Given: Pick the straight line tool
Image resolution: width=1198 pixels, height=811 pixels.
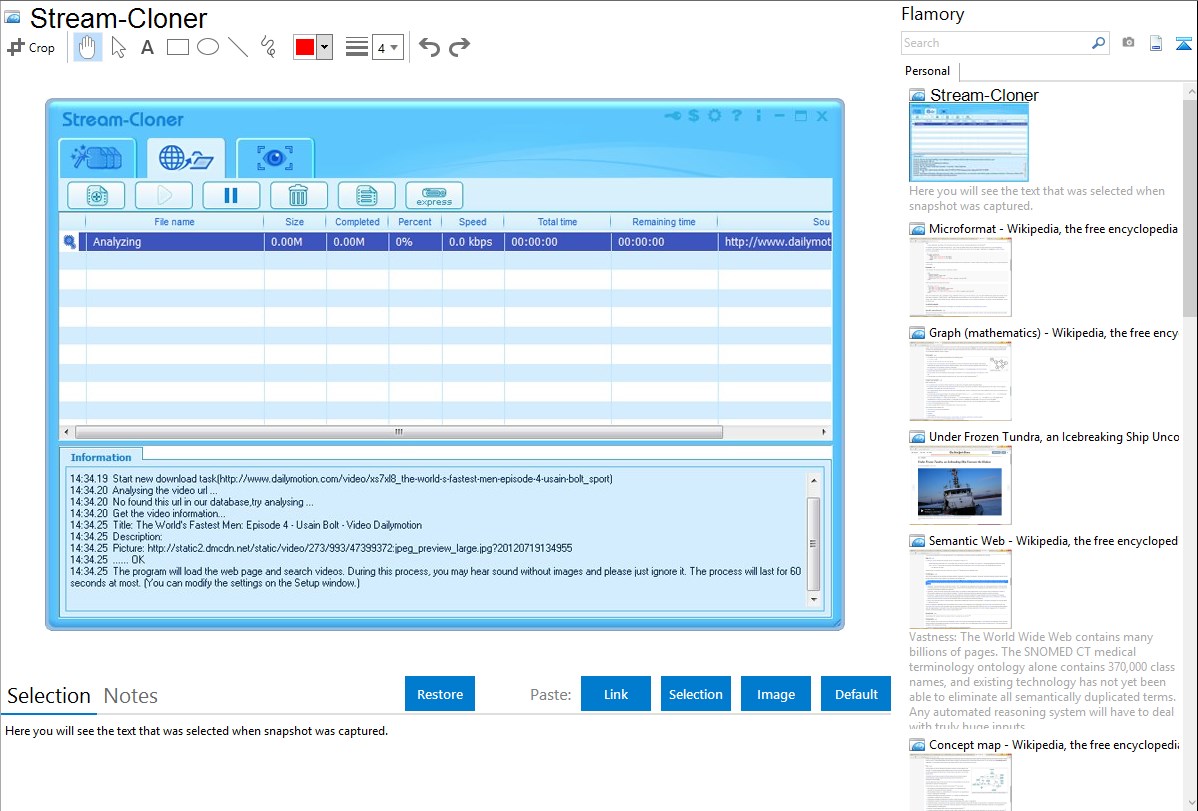Looking at the screenshot, I should pyautogui.click(x=238, y=47).
